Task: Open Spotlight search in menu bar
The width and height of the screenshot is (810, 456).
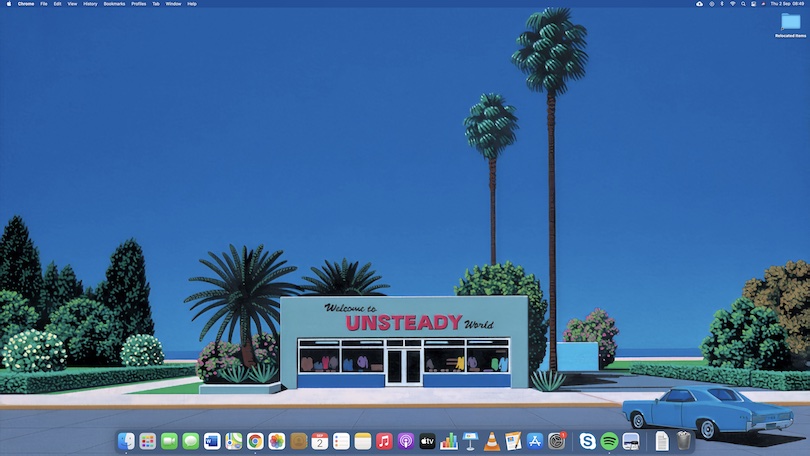Action: pyautogui.click(x=743, y=4)
